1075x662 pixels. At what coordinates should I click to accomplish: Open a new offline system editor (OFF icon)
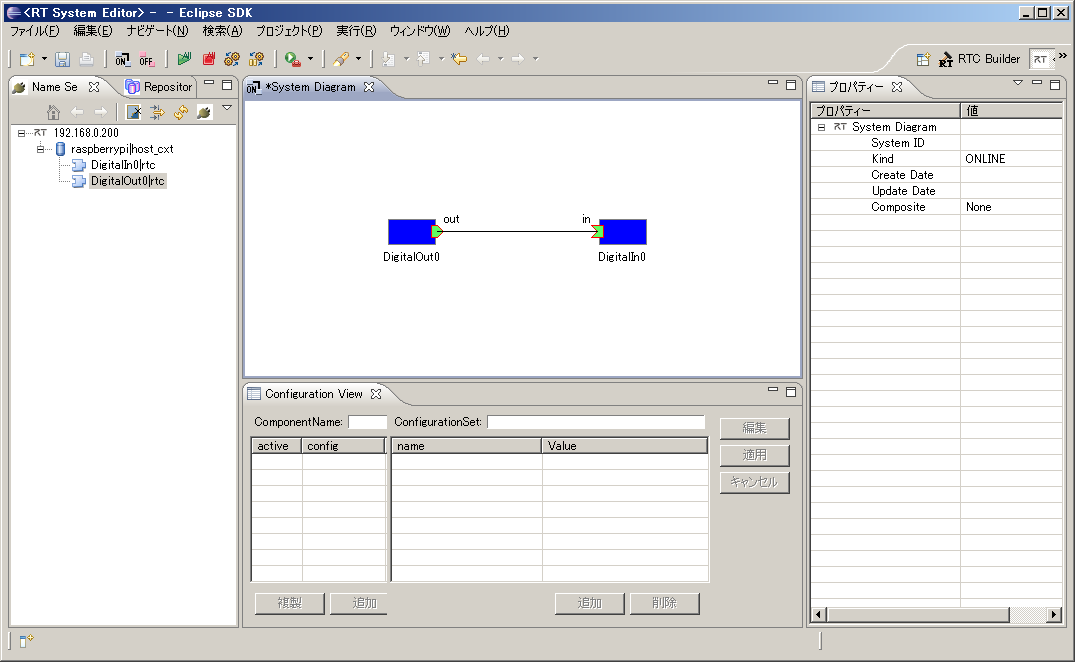146,60
